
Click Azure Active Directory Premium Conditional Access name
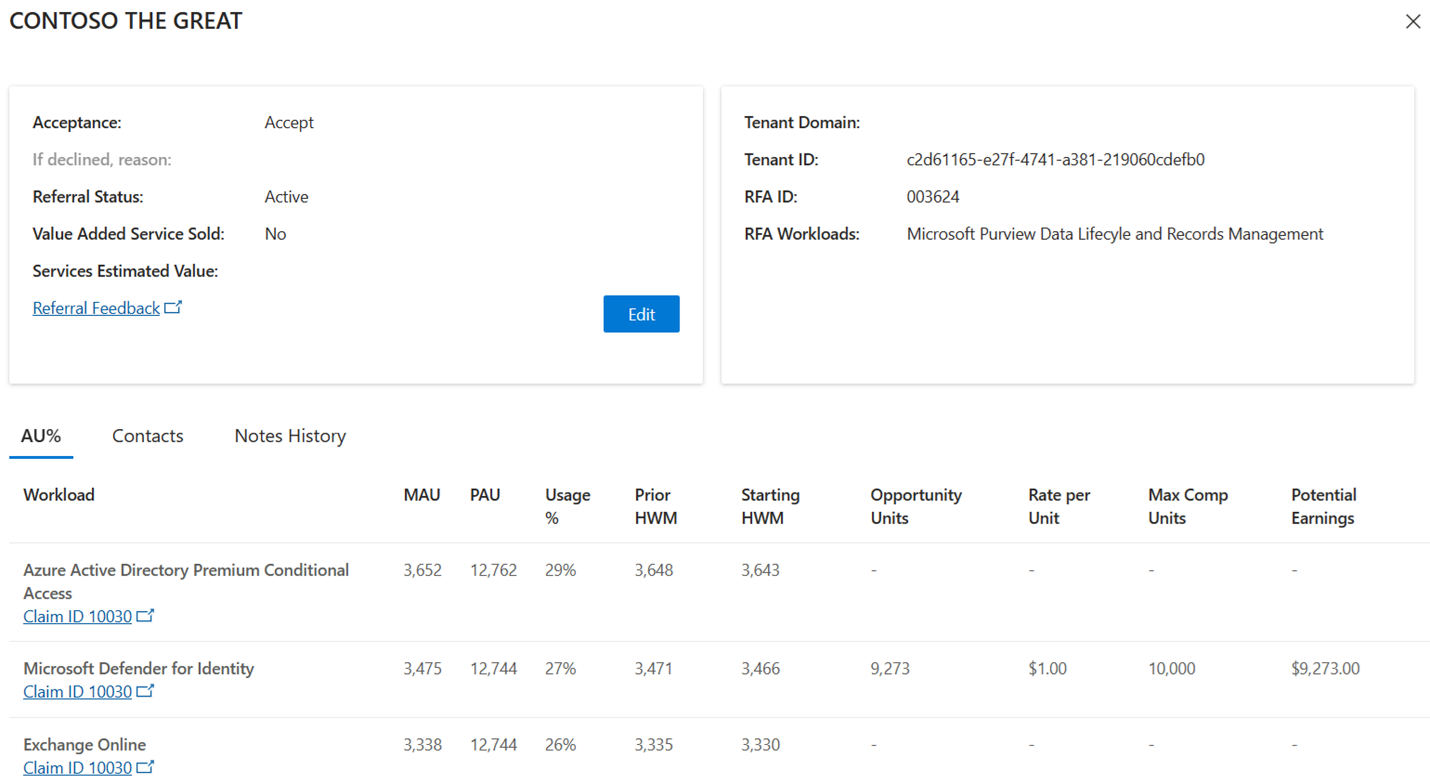(186, 581)
